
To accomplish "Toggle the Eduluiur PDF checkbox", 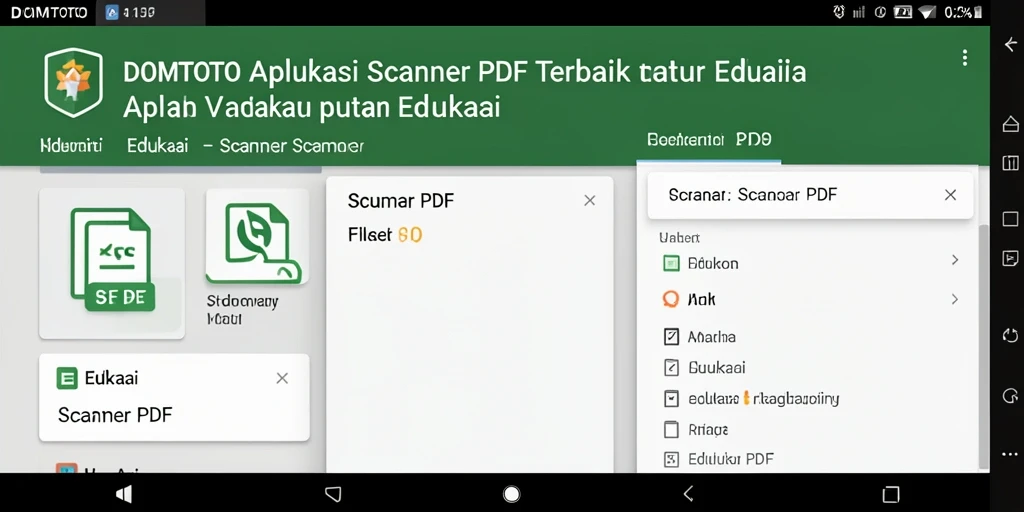I will pyautogui.click(x=671, y=459).
